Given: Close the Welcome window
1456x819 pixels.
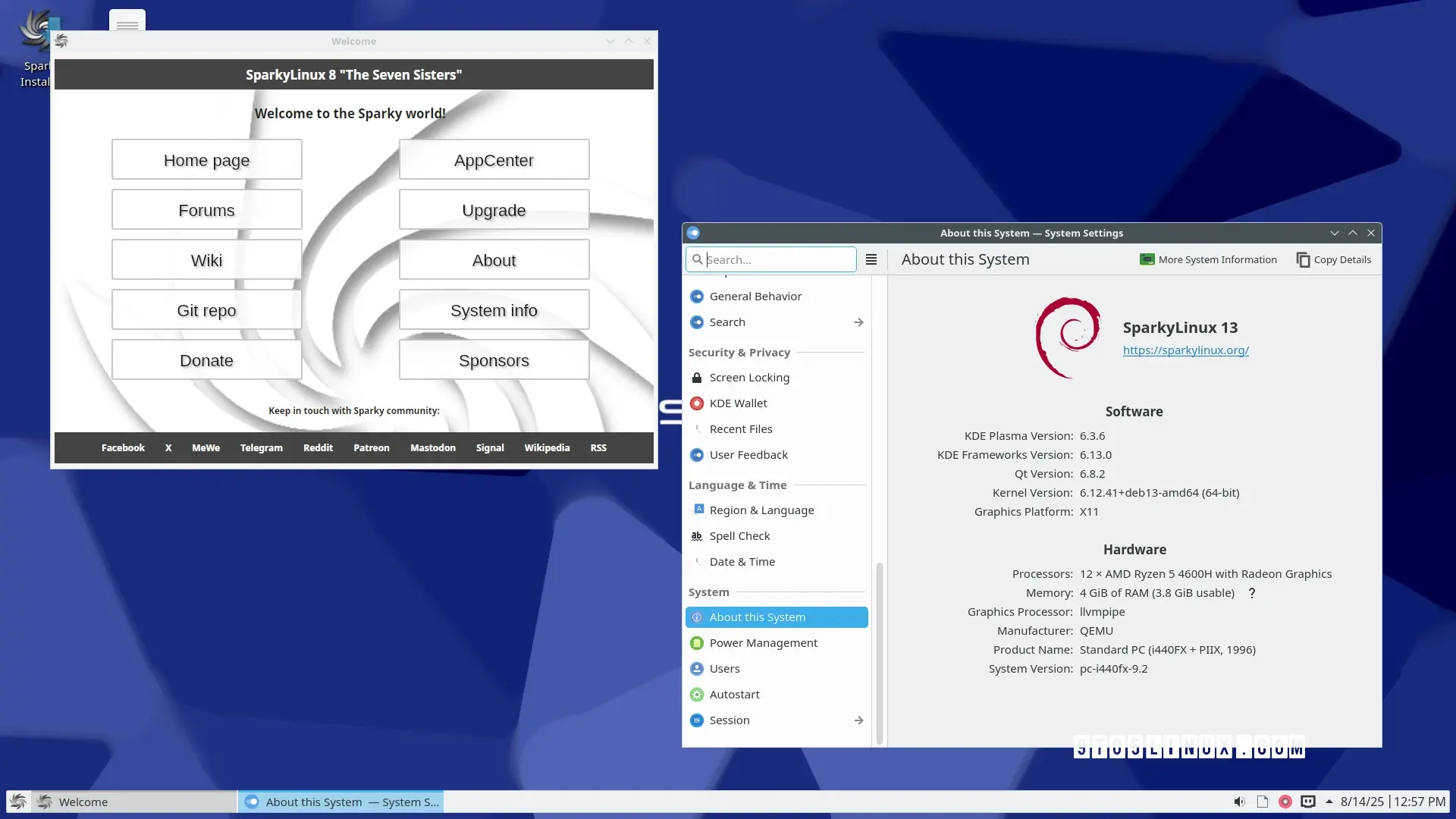Looking at the screenshot, I should [647, 41].
